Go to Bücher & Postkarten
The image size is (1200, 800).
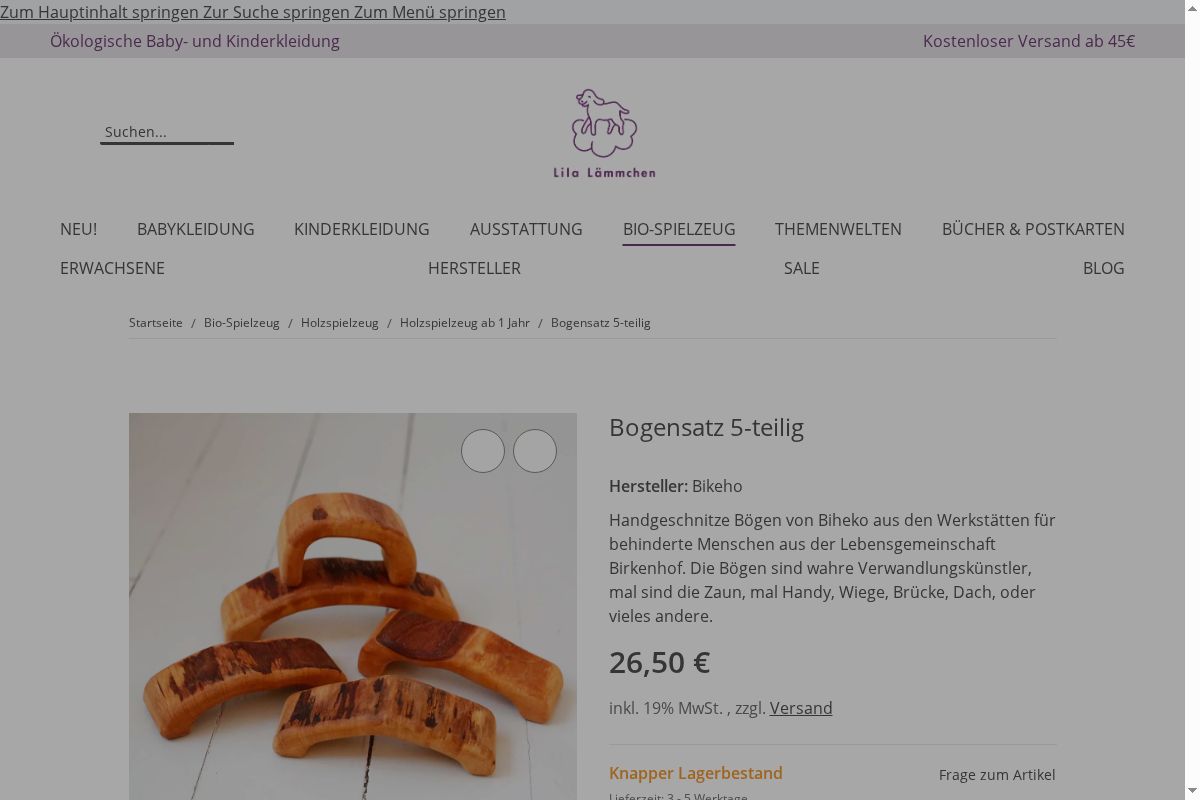[x=1033, y=229]
